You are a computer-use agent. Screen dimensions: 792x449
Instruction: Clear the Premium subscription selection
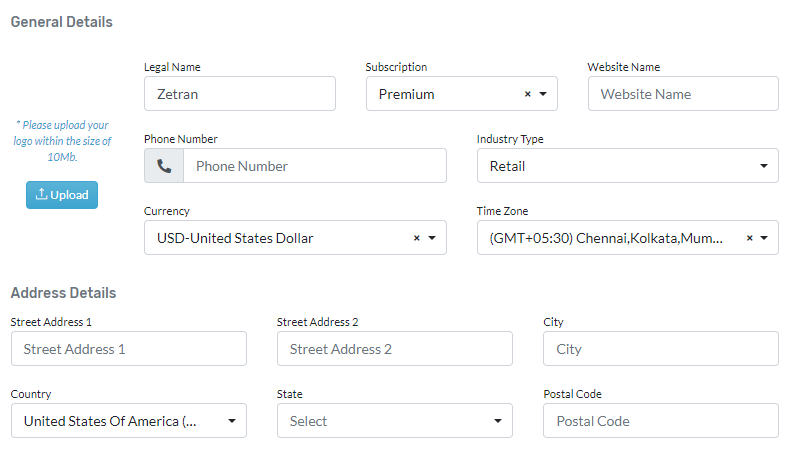coord(527,94)
